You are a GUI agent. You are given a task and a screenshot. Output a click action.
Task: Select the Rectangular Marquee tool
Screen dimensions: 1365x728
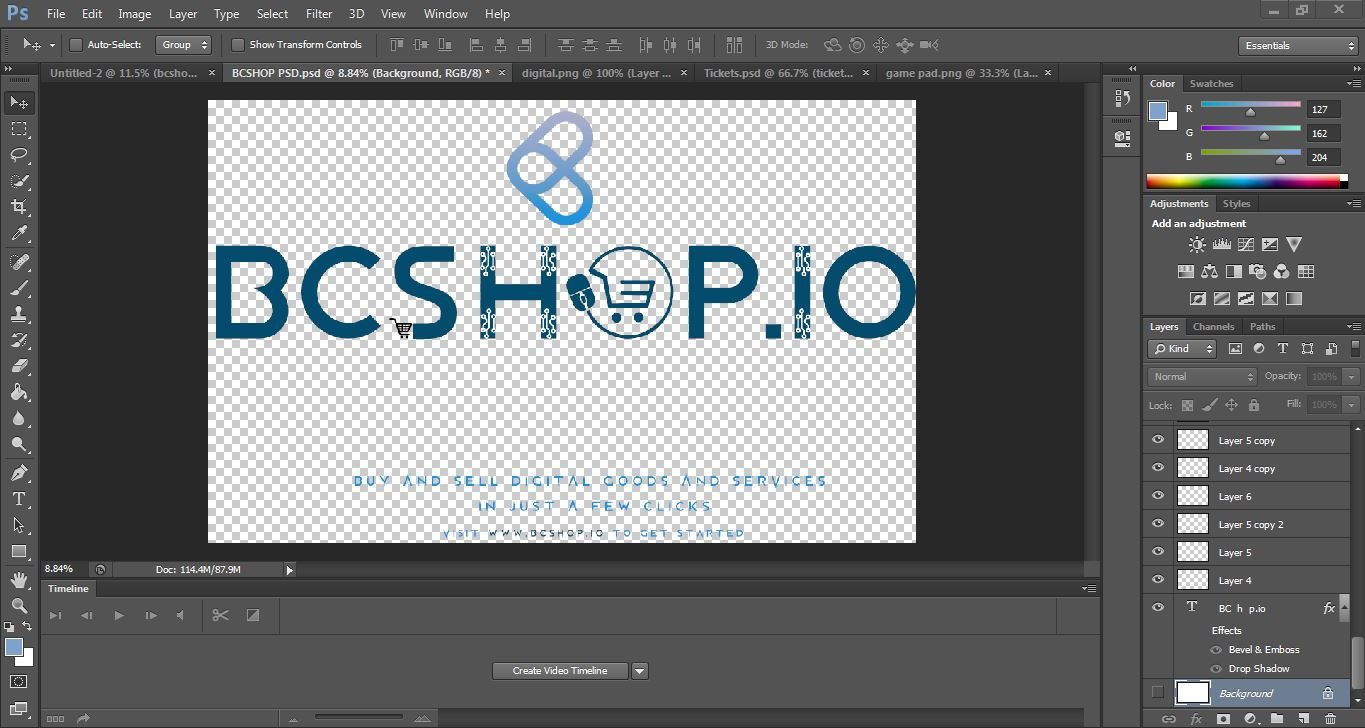pos(19,129)
